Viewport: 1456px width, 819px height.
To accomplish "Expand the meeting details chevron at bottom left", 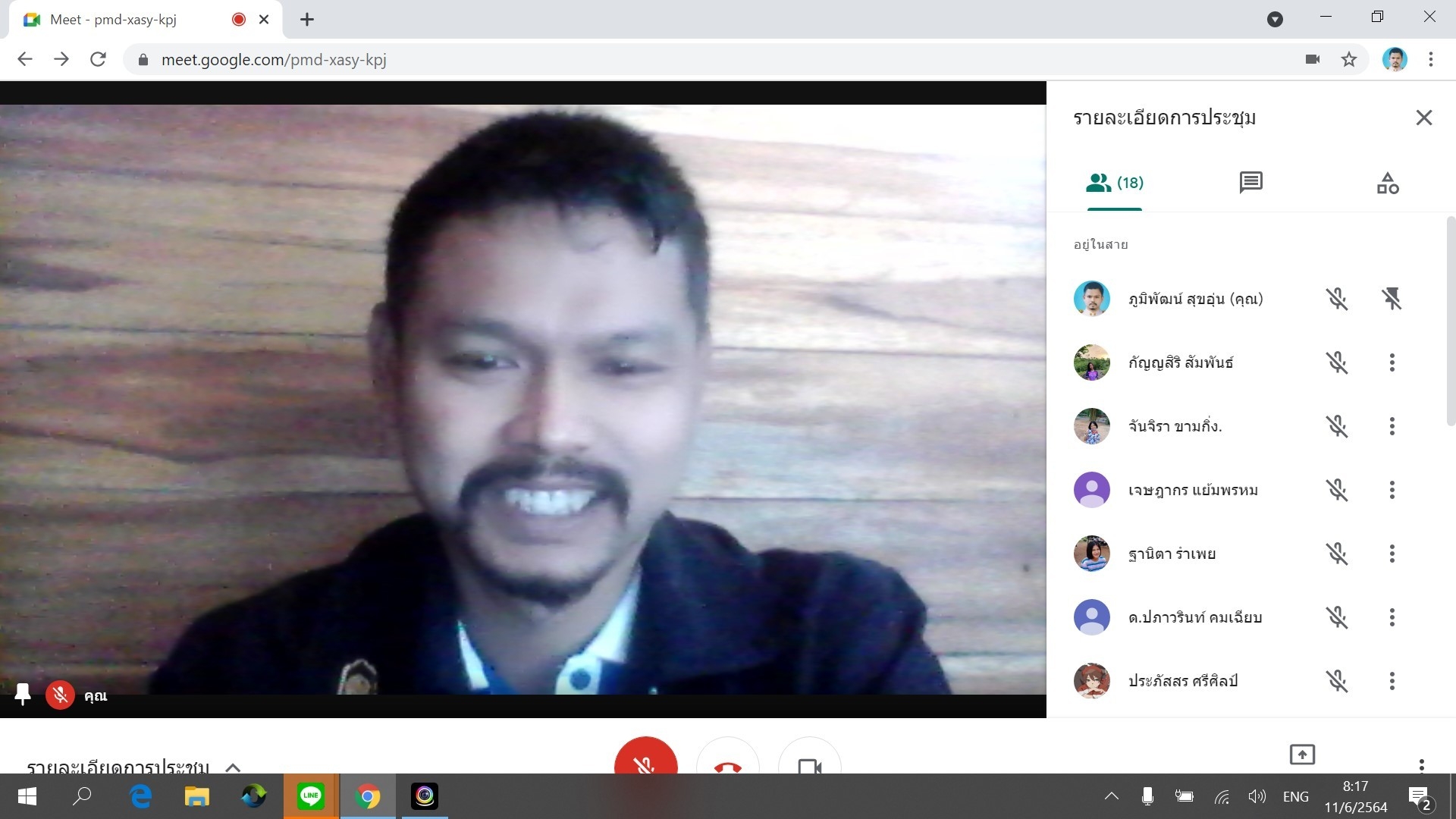I will point(233,767).
